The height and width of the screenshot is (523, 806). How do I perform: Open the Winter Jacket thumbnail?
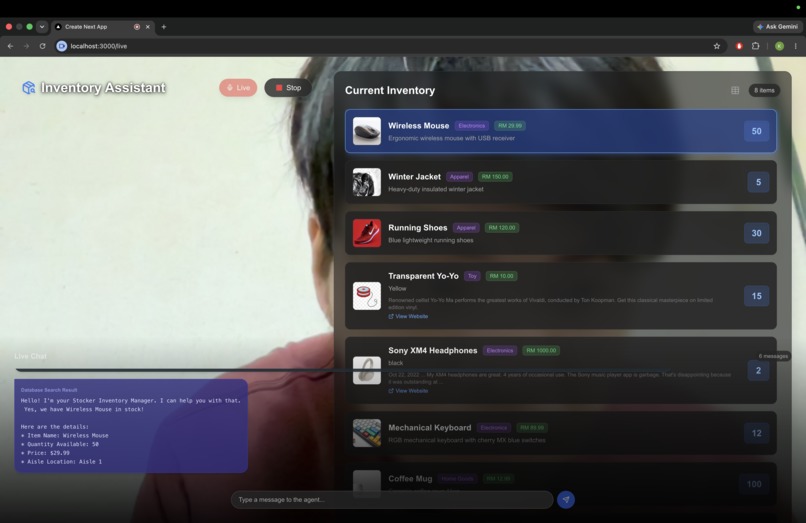click(367, 182)
